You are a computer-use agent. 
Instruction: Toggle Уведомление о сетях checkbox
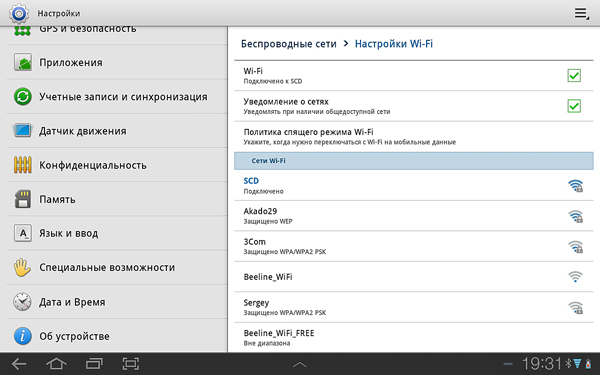tap(574, 106)
